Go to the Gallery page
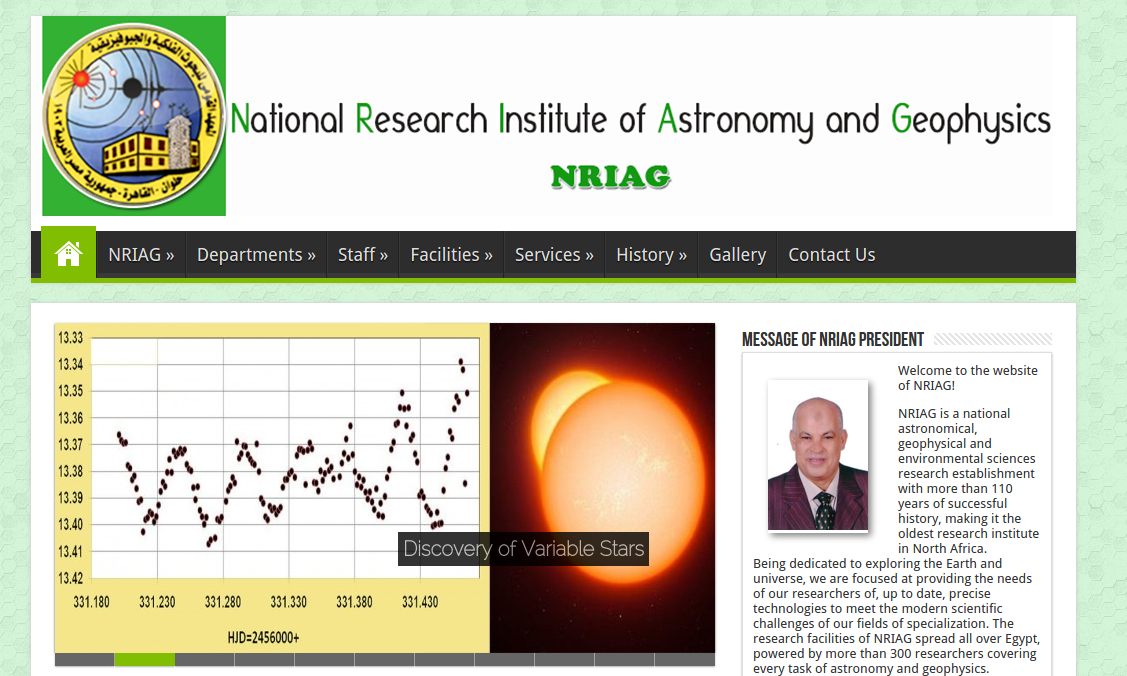 pos(737,255)
